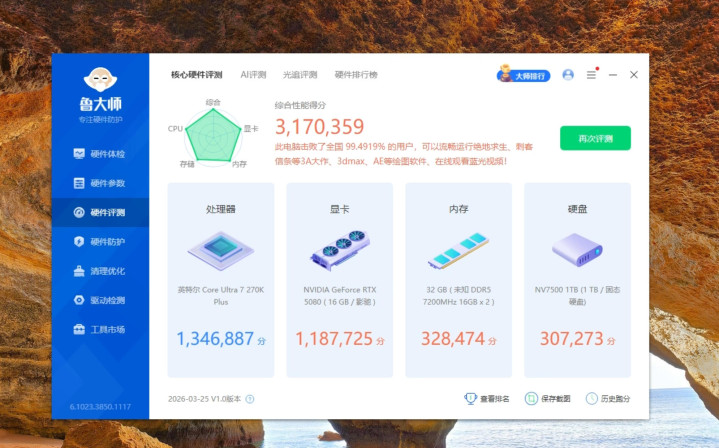
Task: Click the 处理器 card title
Action: (221, 209)
